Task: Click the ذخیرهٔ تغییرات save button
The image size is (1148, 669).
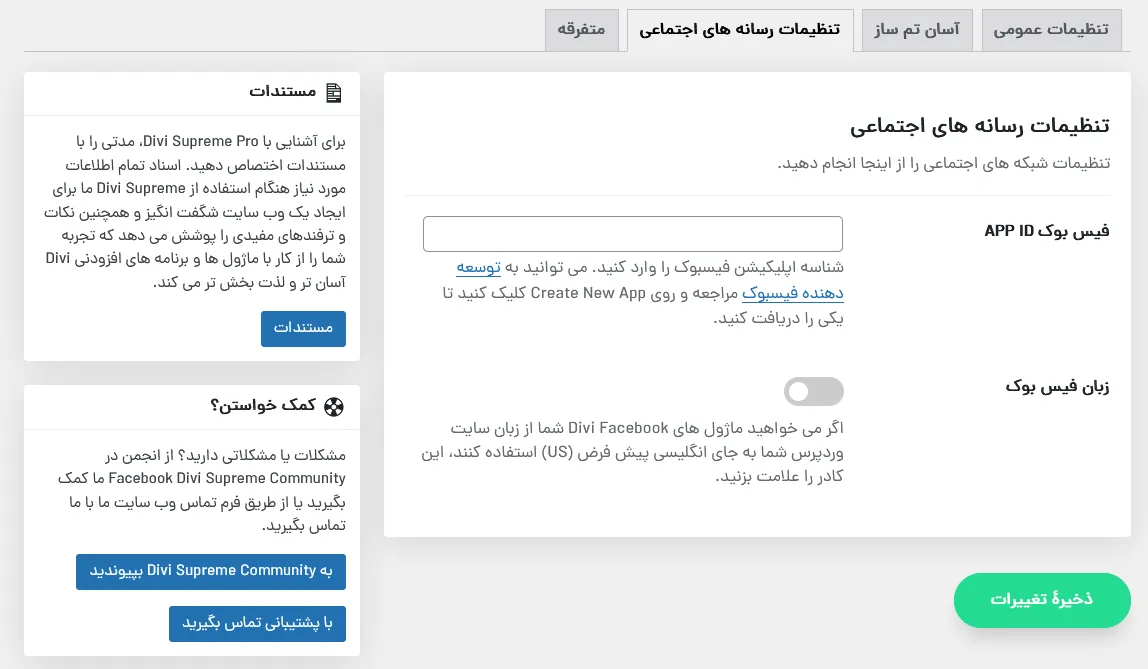Action: [1042, 600]
